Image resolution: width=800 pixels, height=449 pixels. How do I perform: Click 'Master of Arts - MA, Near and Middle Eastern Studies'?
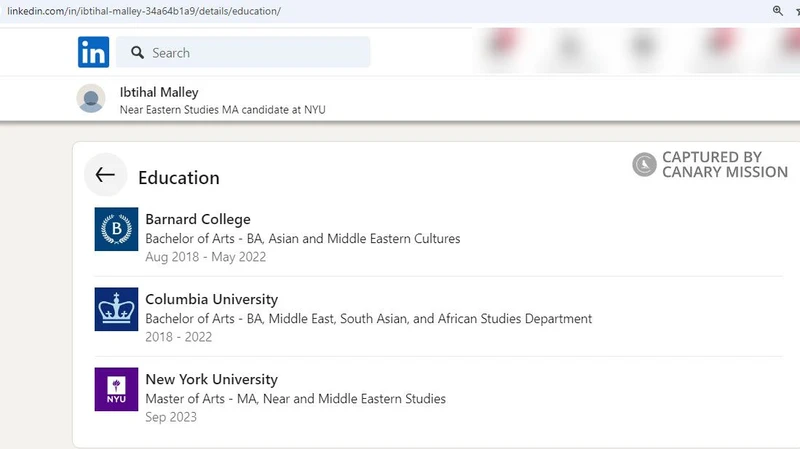[x=295, y=399]
